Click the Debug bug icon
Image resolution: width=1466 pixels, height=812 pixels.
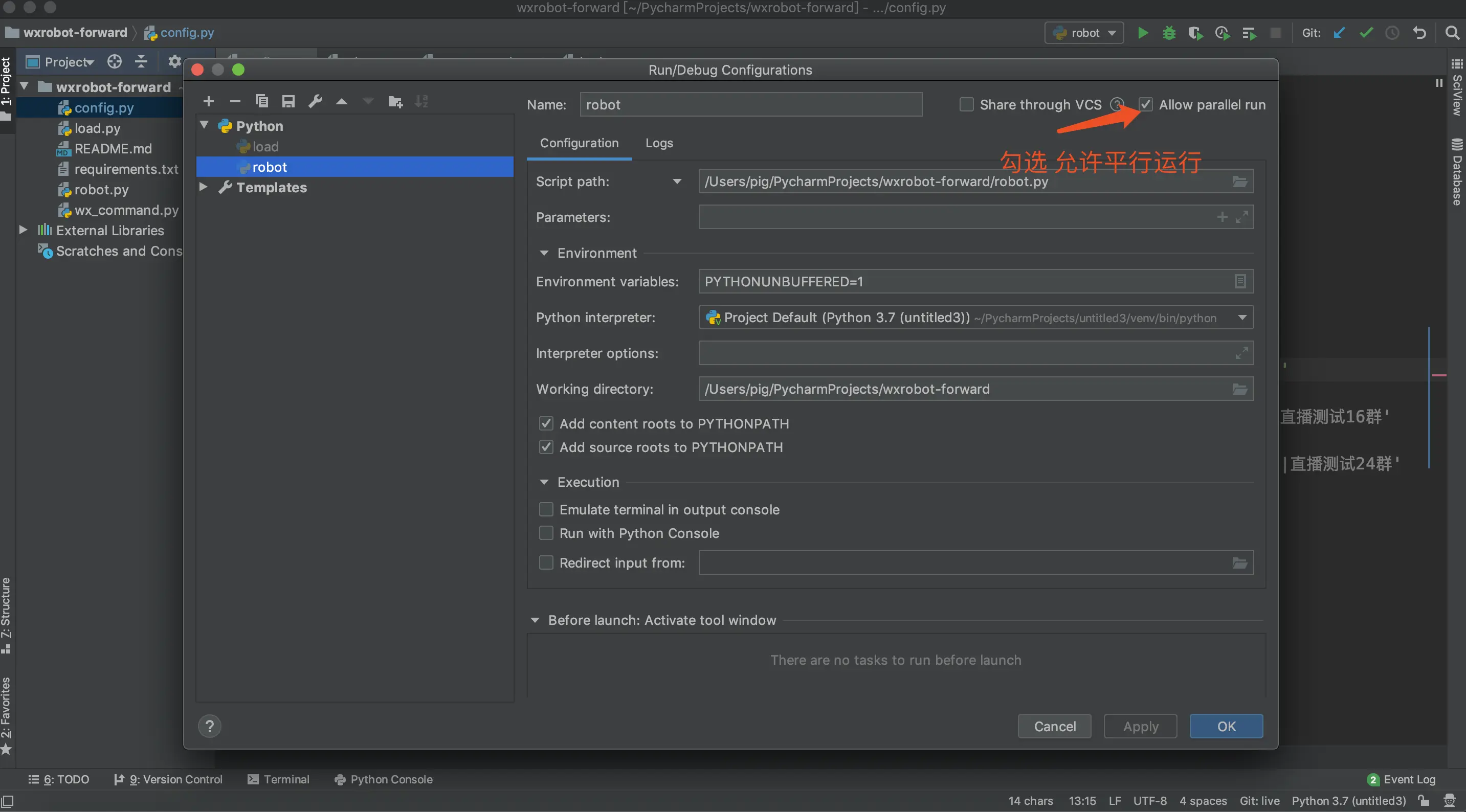coord(1168,33)
